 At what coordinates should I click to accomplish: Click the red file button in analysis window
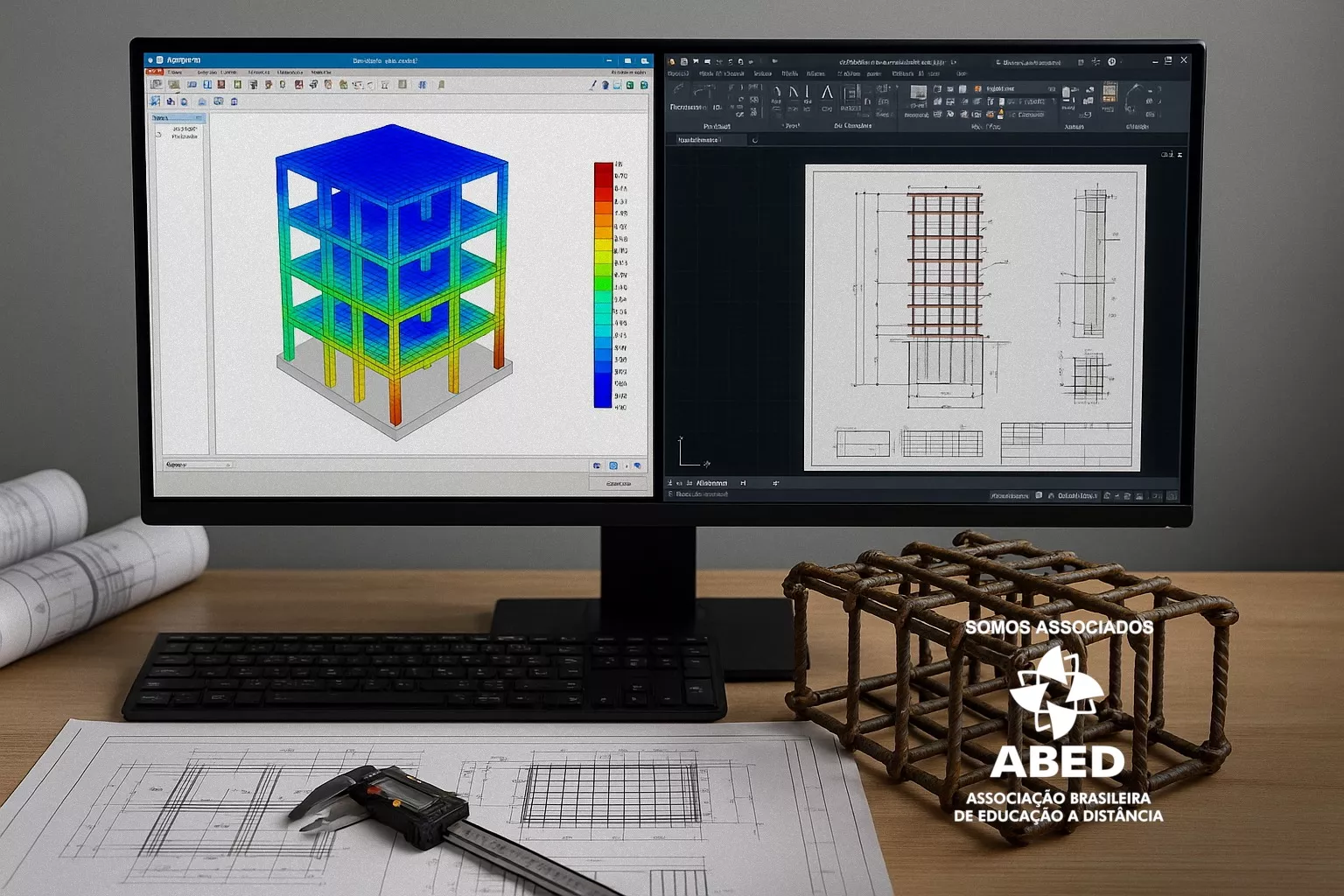click(155, 71)
